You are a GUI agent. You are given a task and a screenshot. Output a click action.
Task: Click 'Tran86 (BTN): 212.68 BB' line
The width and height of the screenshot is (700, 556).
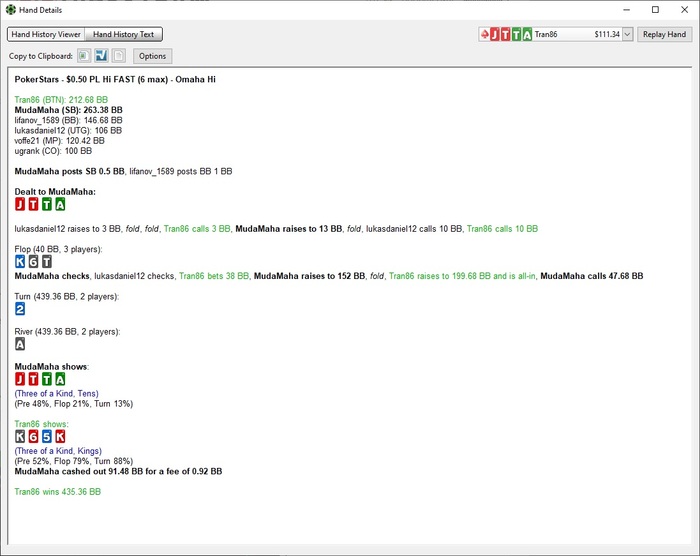click(x=61, y=100)
